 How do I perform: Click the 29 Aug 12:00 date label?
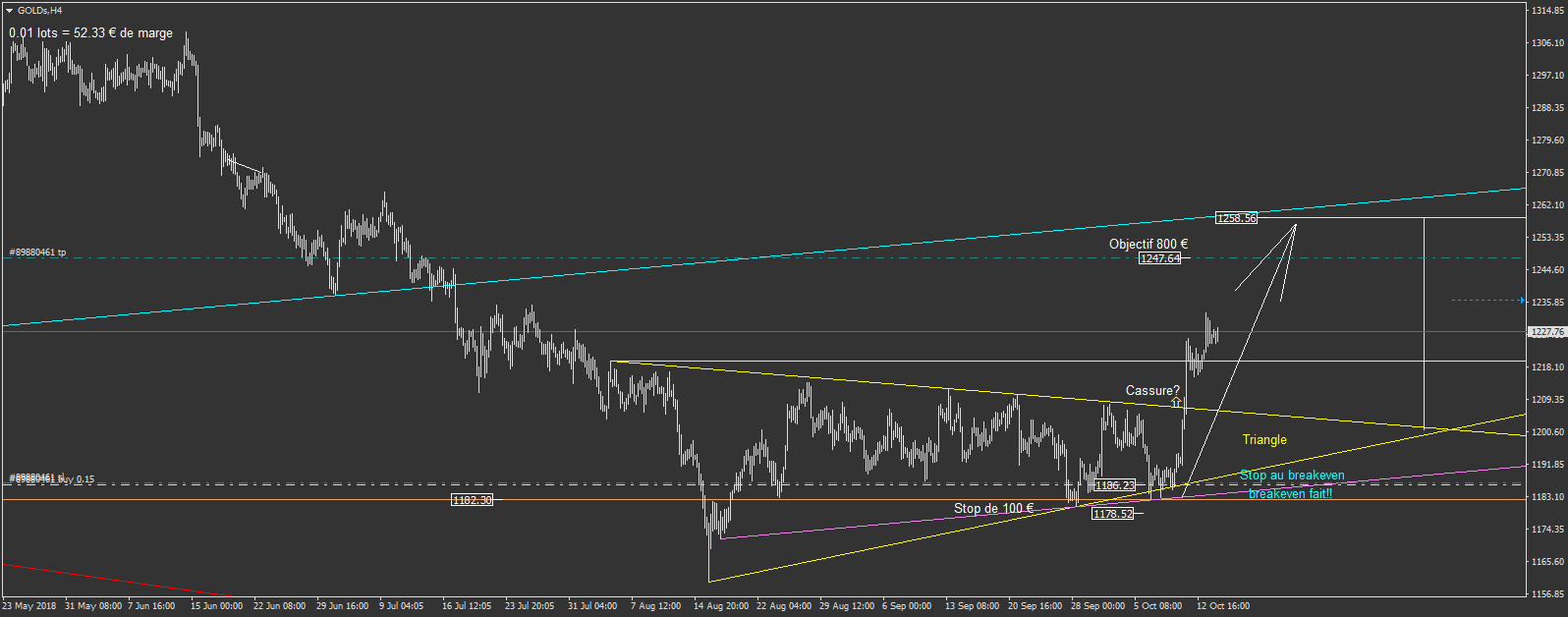pyautogui.click(x=847, y=606)
